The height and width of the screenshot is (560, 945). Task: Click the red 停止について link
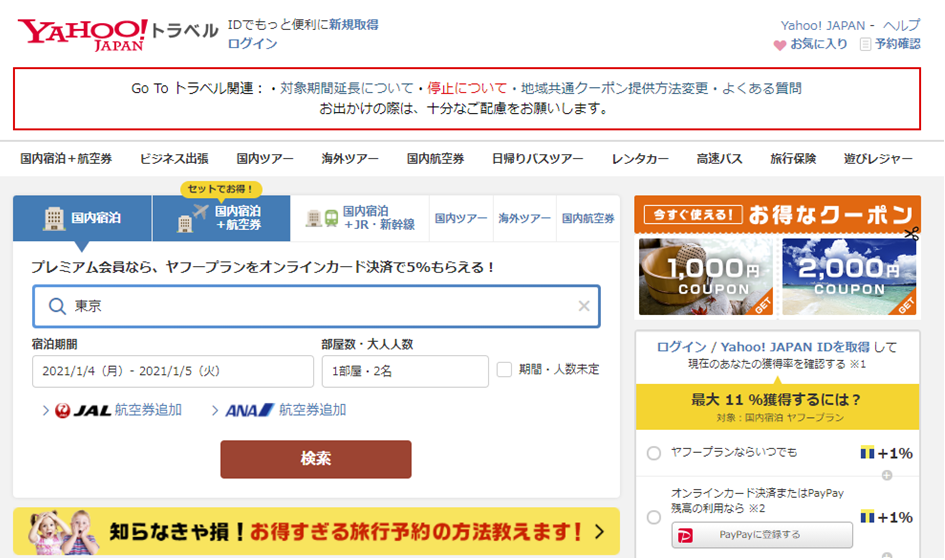pos(467,89)
